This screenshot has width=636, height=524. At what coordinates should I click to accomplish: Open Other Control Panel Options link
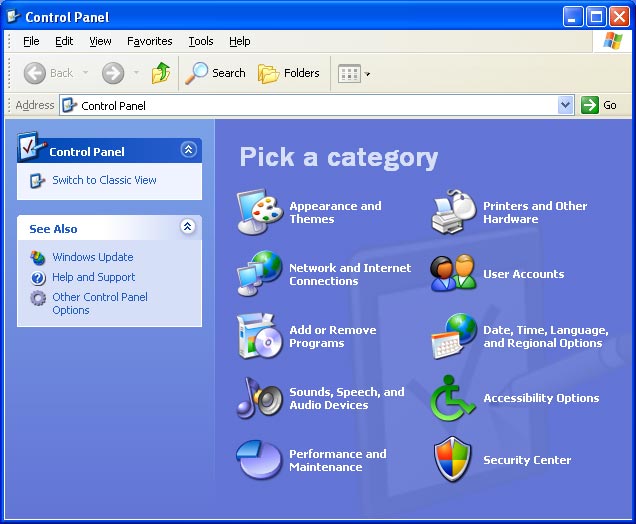click(100, 303)
